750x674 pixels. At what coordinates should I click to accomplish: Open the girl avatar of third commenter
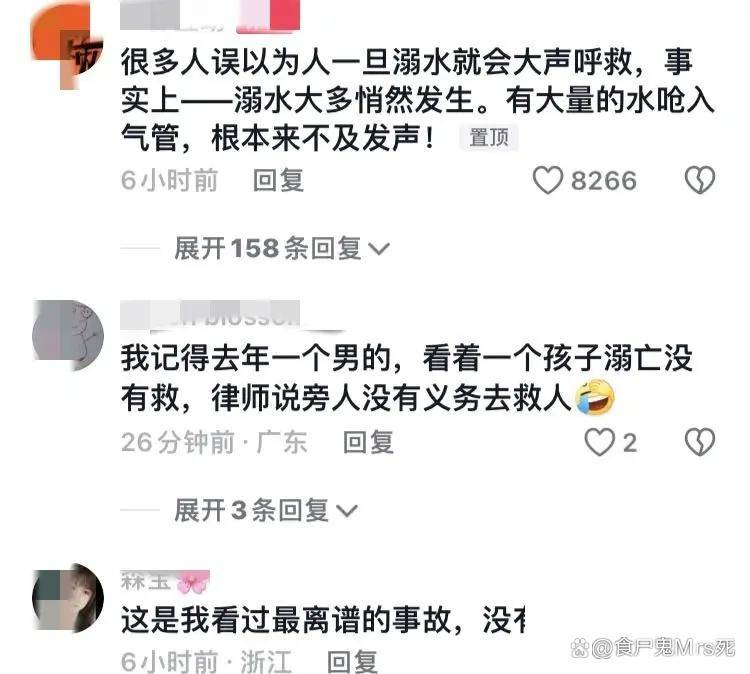[x=68, y=598]
